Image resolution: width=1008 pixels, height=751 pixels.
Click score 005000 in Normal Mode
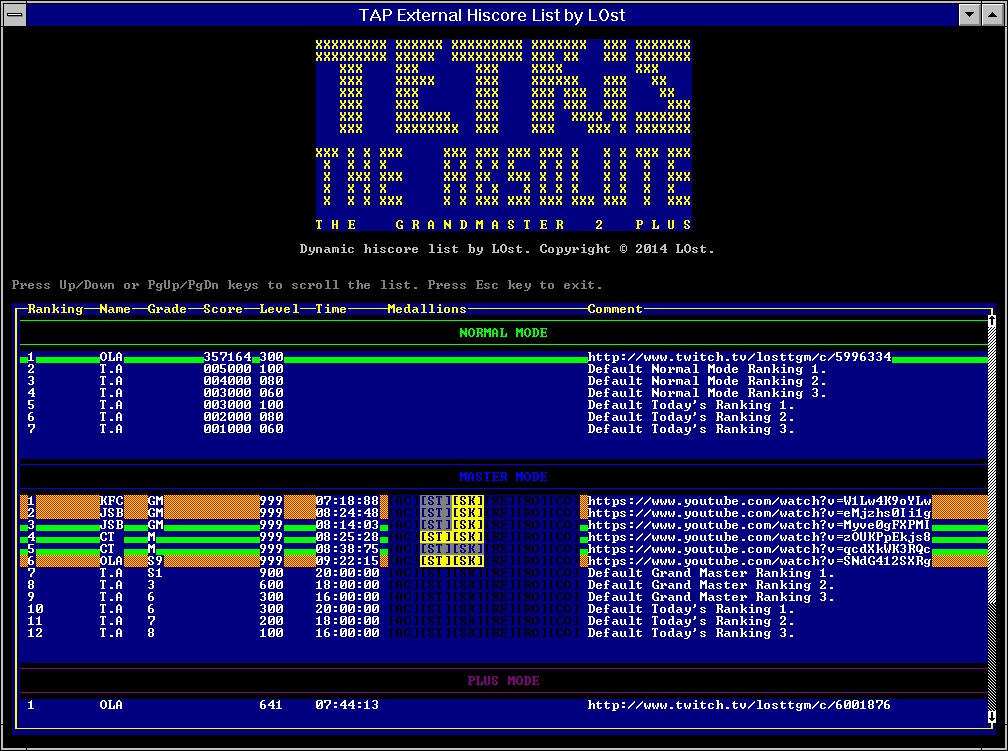pyautogui.click(x=227, y=369)
